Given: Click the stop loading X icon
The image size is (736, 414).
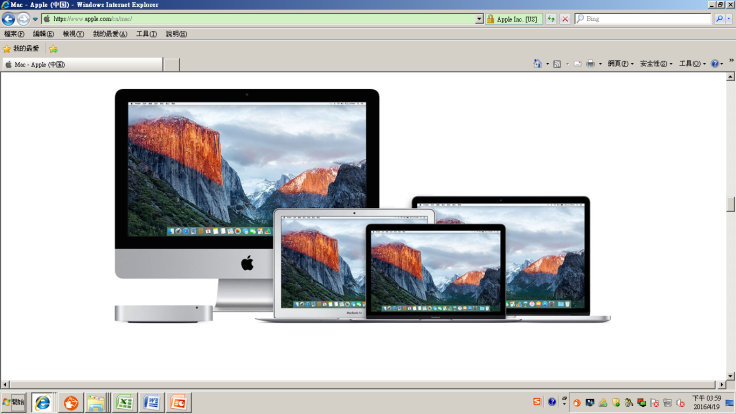Looking at the screenshot, I should pos(565,19).
